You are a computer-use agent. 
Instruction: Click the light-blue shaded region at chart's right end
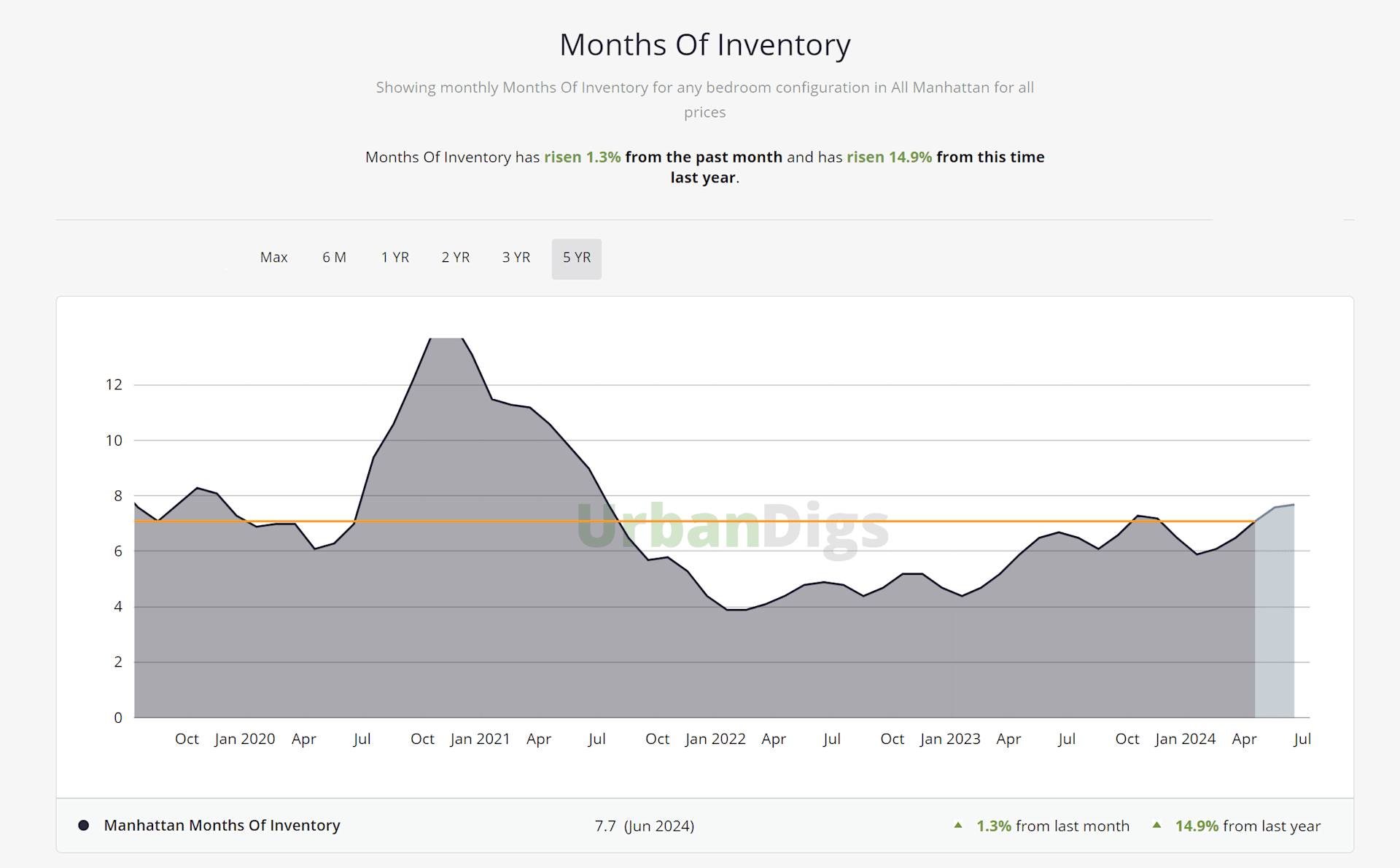[x=1275, y=620]
